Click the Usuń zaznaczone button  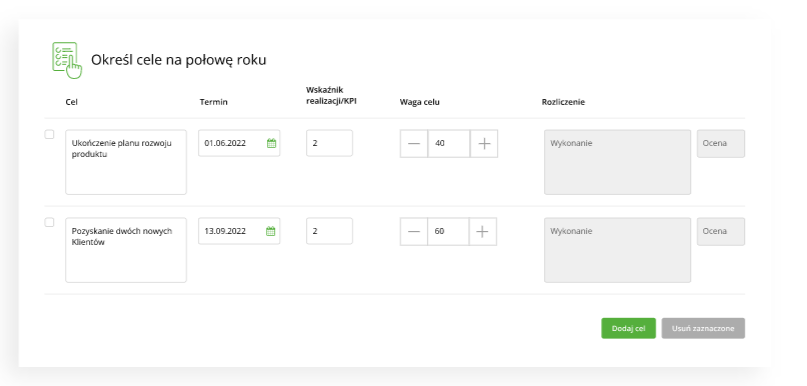pyautogui.click(x=703, y=328)
